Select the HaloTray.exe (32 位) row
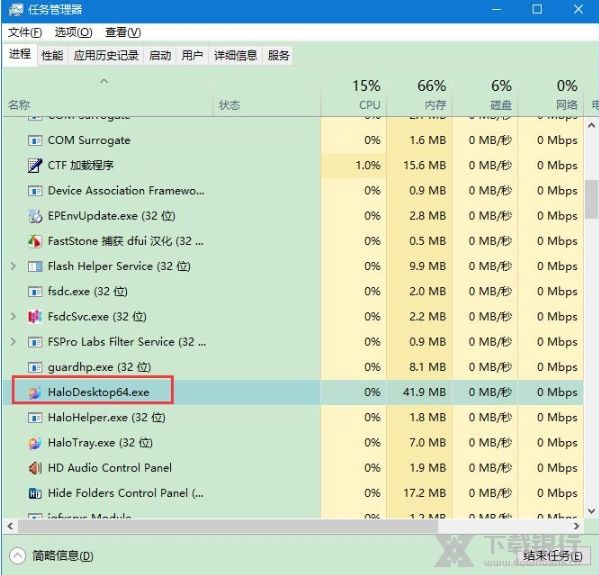This screenshot has height=575, width=599. (293, 443)
